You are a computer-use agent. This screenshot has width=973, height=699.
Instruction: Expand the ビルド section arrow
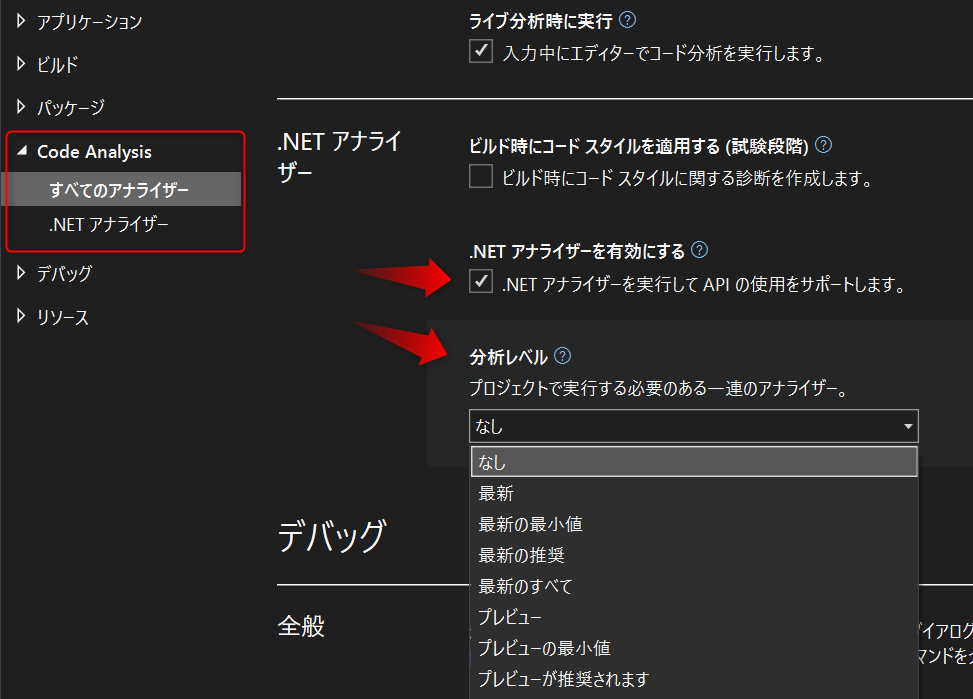22,64
